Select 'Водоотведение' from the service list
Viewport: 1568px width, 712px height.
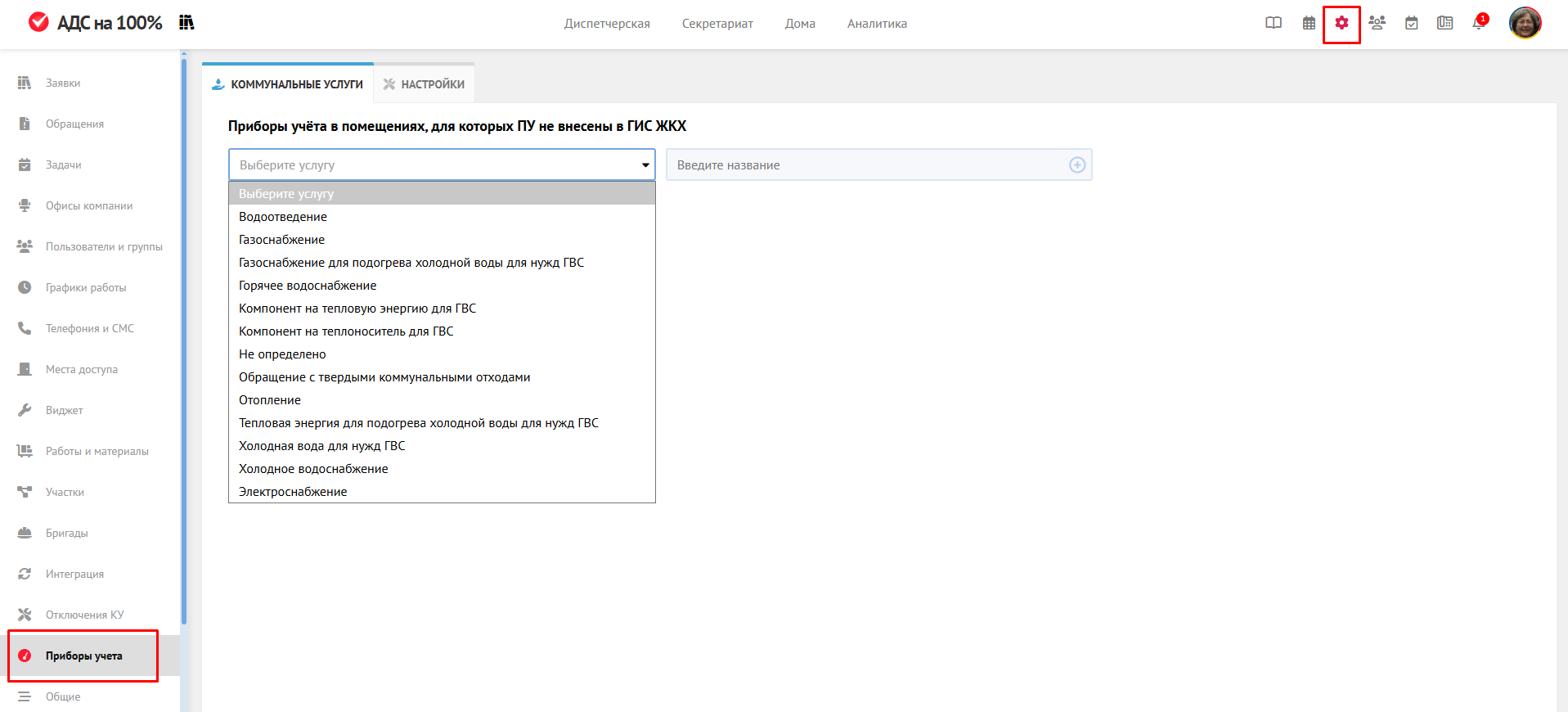(283, 217)
